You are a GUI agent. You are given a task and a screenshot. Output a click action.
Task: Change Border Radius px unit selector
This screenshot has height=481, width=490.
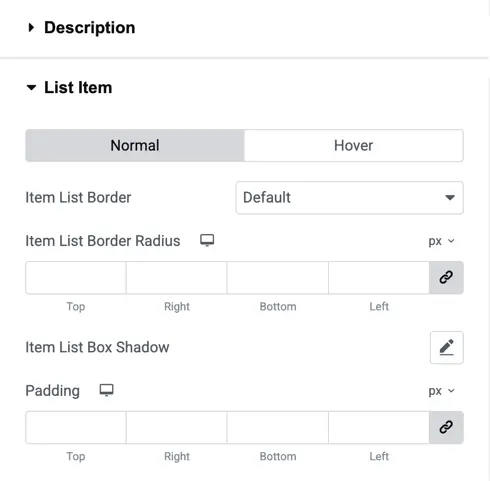[441, 241]
